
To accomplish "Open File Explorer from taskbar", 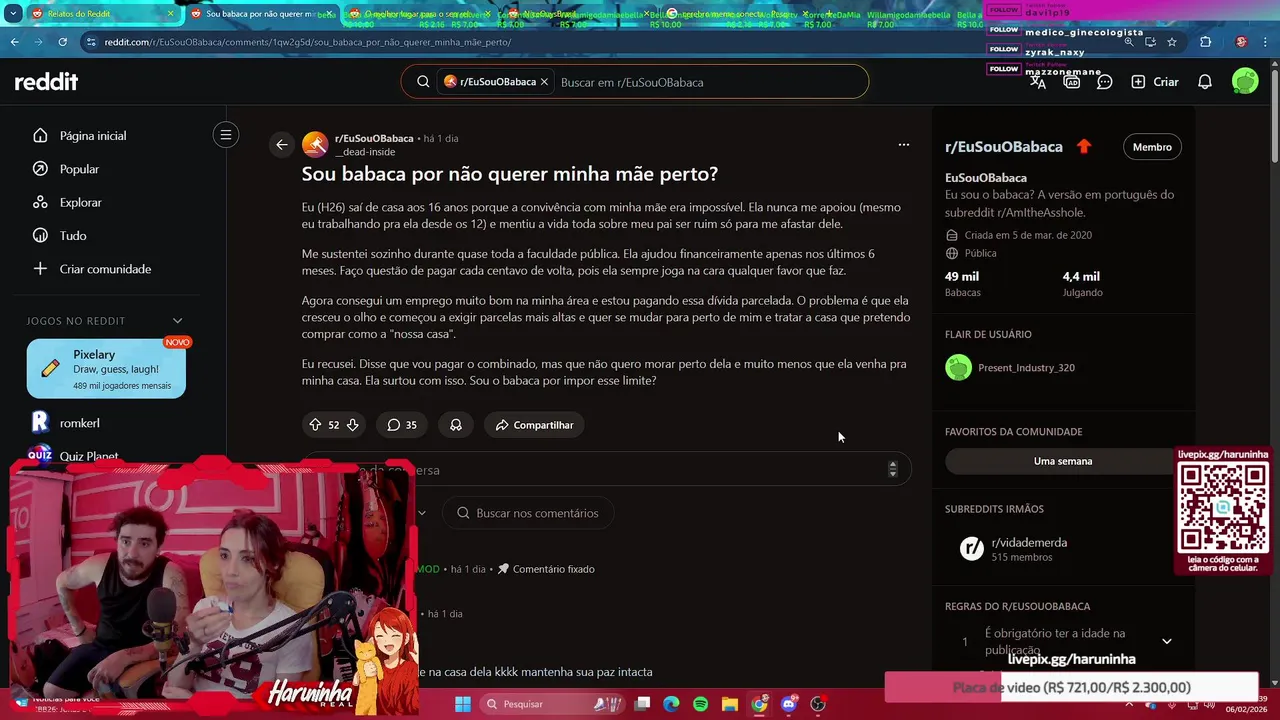I will point(730,704).
